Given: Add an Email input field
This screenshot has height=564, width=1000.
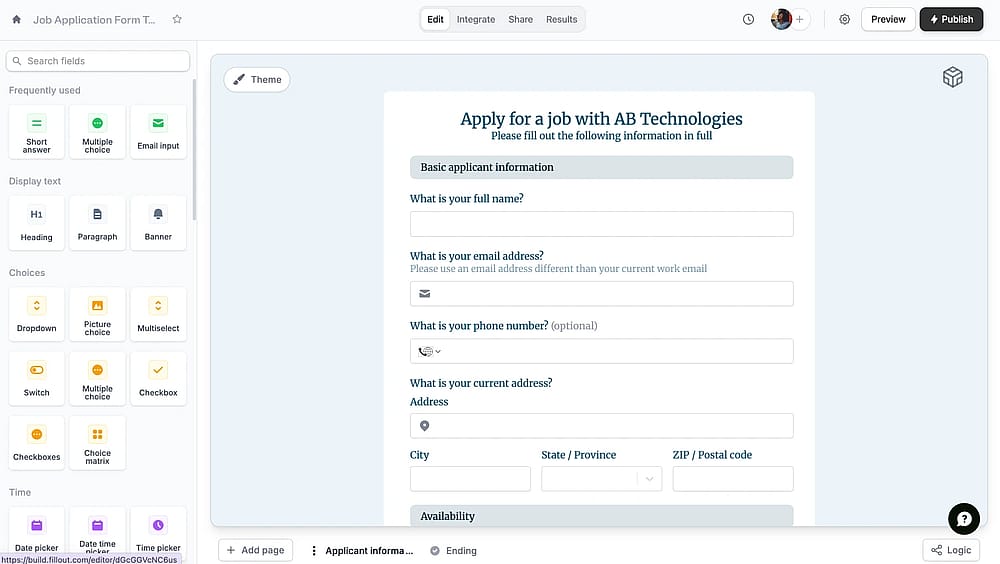Looking at the screenshot, I should point(158,132).
